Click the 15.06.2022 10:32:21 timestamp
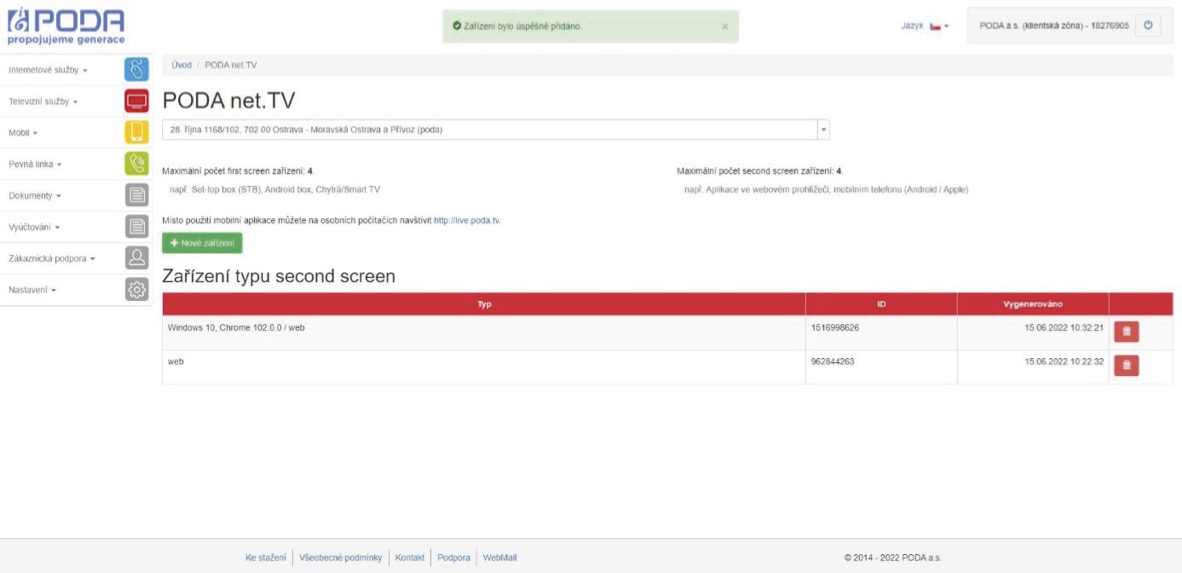Screen dimensions: 1182x573 [x=1064, y=328]
